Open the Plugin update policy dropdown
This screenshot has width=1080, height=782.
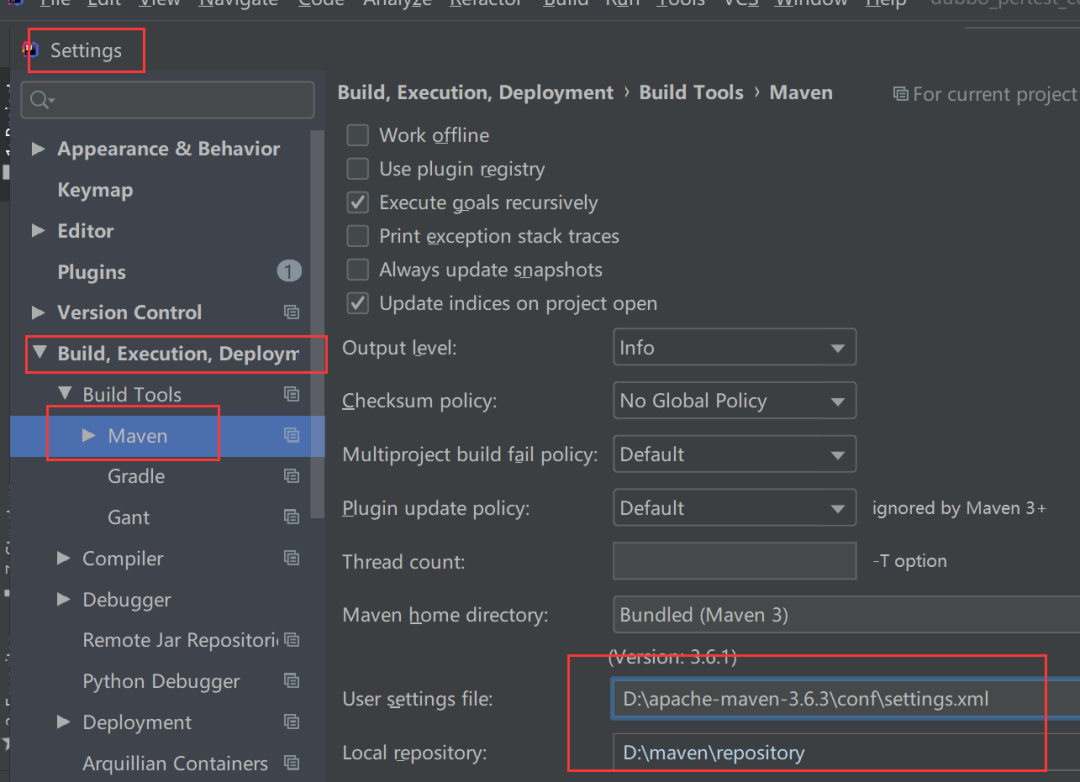[x=734, y=508]
